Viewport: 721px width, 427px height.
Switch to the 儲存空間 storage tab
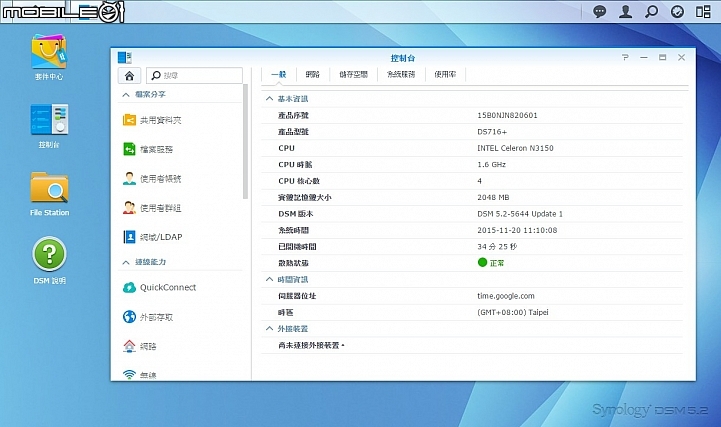(353, 74)
